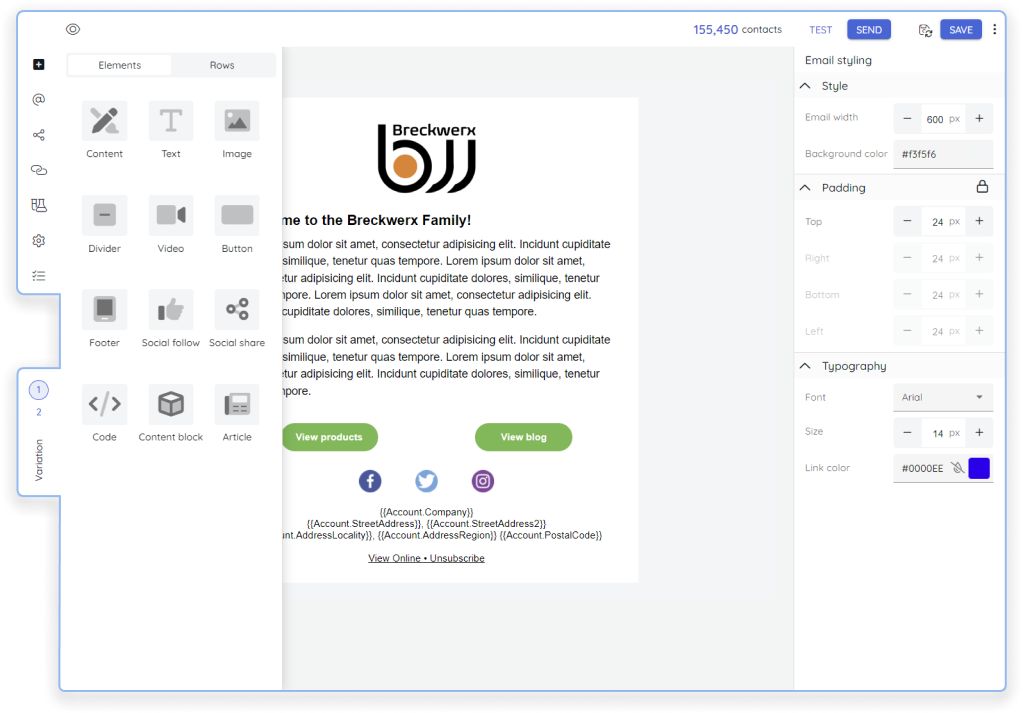The width and height of the screenshot is (1023, 713).
Task: Click the Facebook icon in email
Action: coord(370,481)
